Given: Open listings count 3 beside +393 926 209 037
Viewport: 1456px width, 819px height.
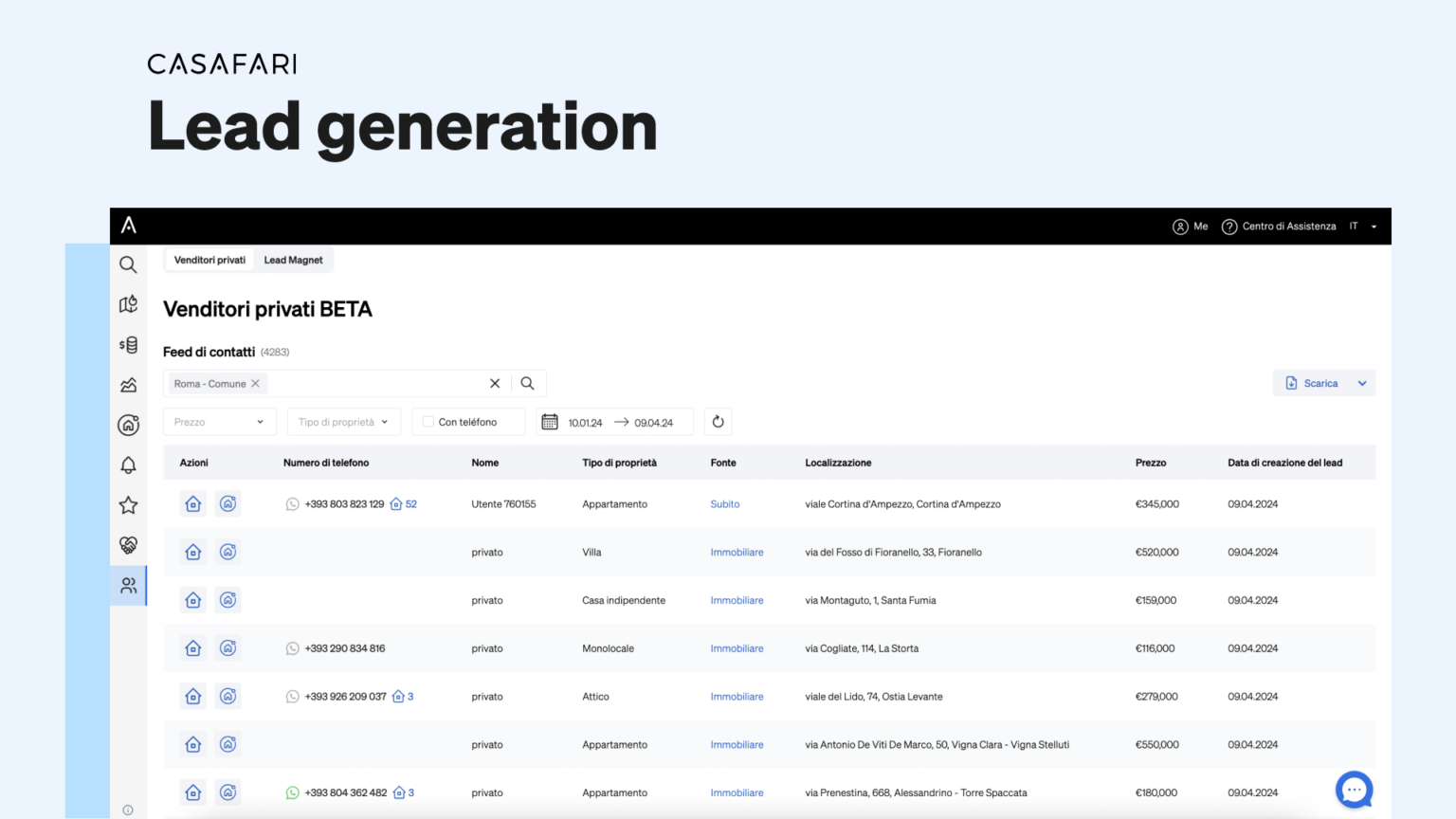Looking at the screenshot, I should pos(404,697).
